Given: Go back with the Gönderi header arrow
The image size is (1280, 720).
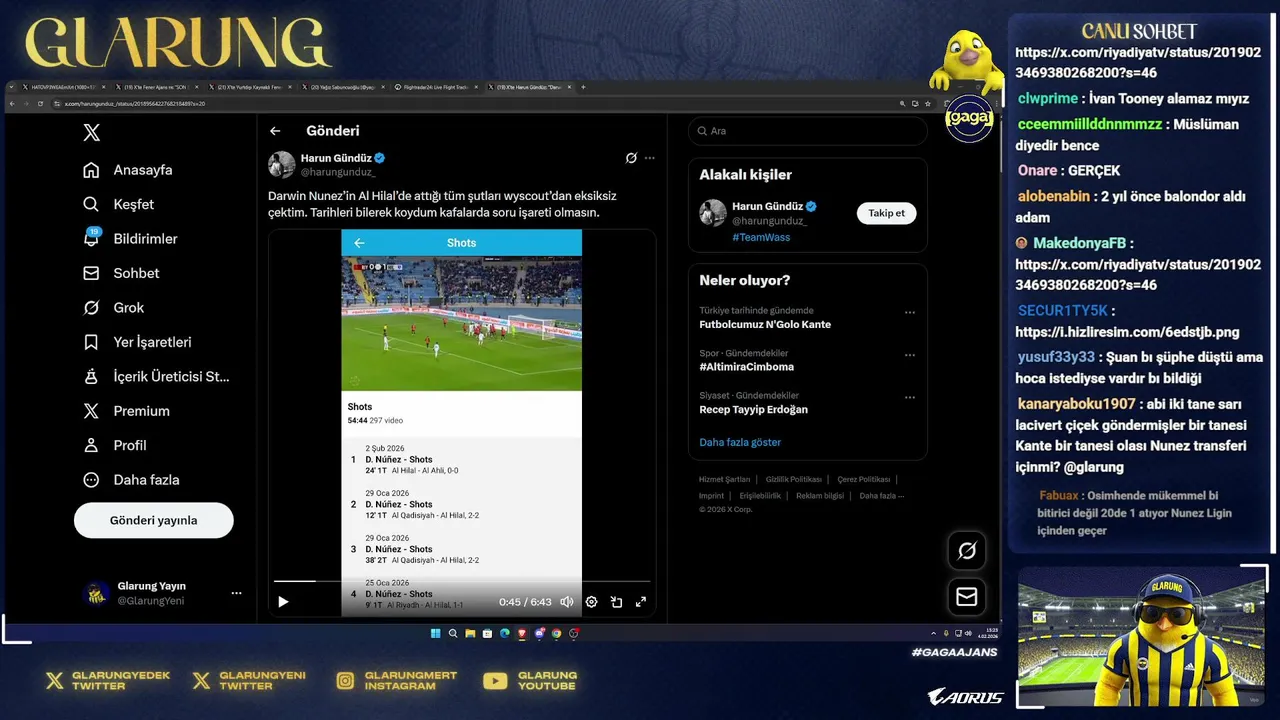Looking at the screenshot, I should click(x=275, y=131).
